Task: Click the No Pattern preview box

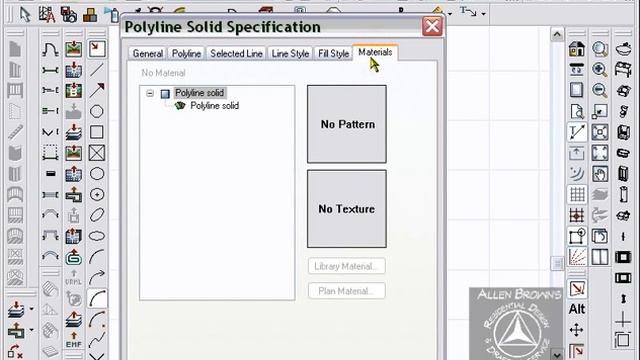Action: click(347, 124)
